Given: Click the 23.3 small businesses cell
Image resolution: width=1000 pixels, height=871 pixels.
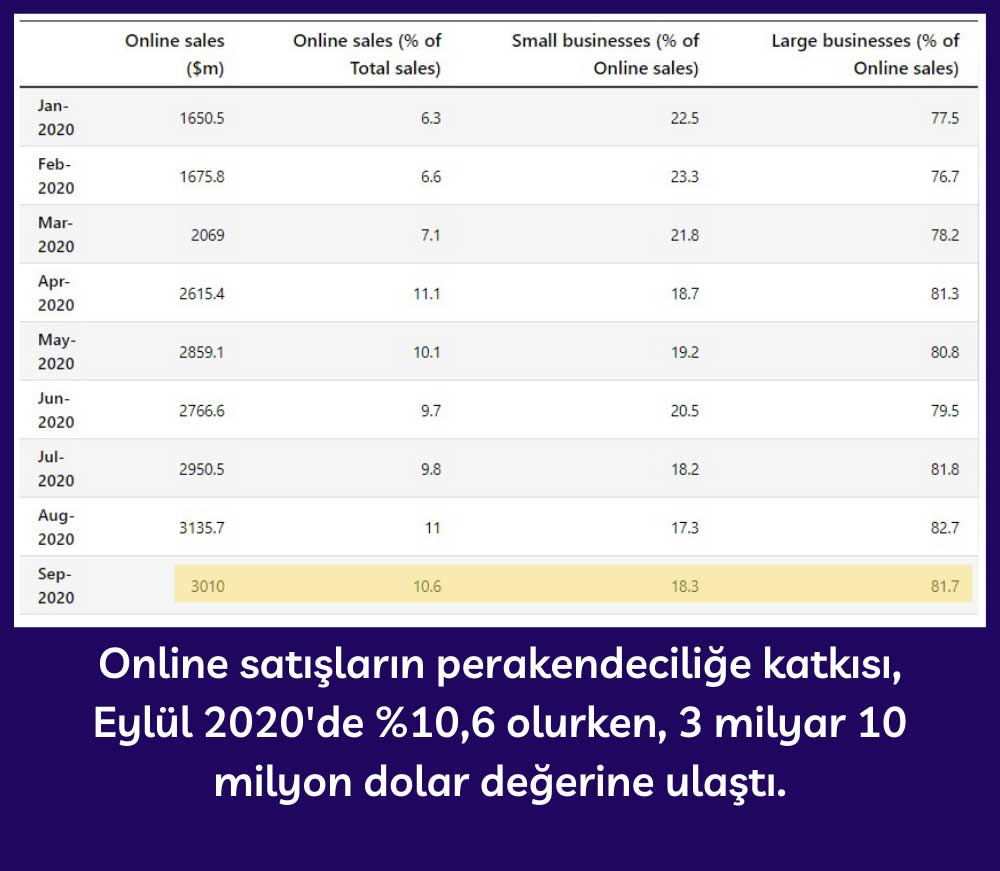Looking at the screenshot, I should (x=685, y=177).
